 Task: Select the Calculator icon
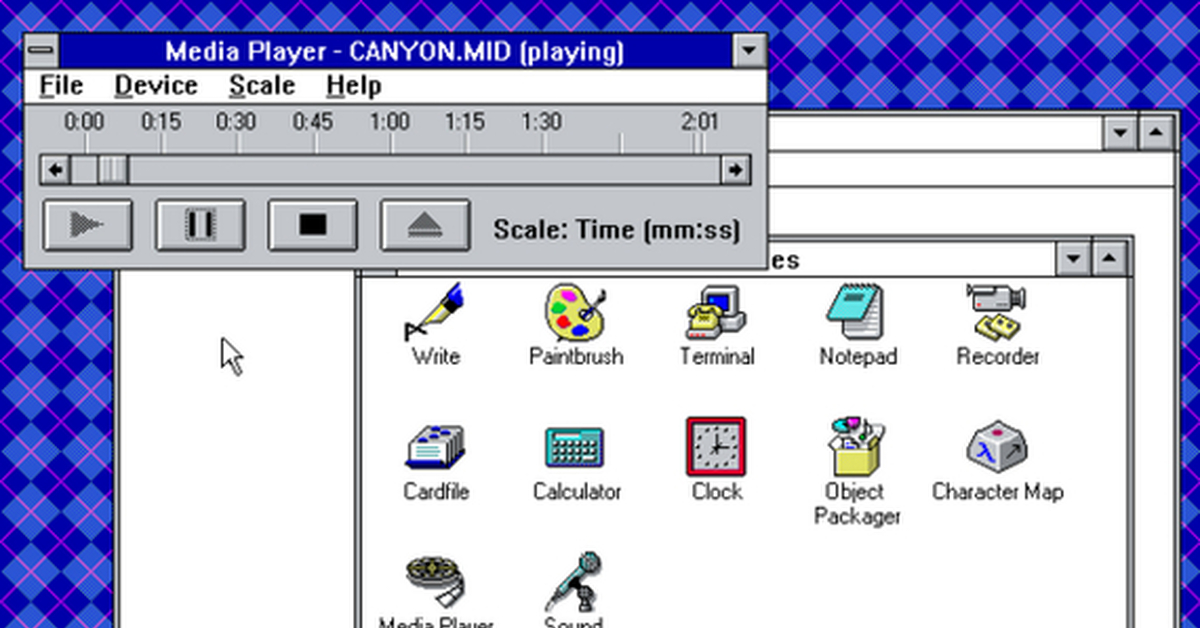point(576,449)
